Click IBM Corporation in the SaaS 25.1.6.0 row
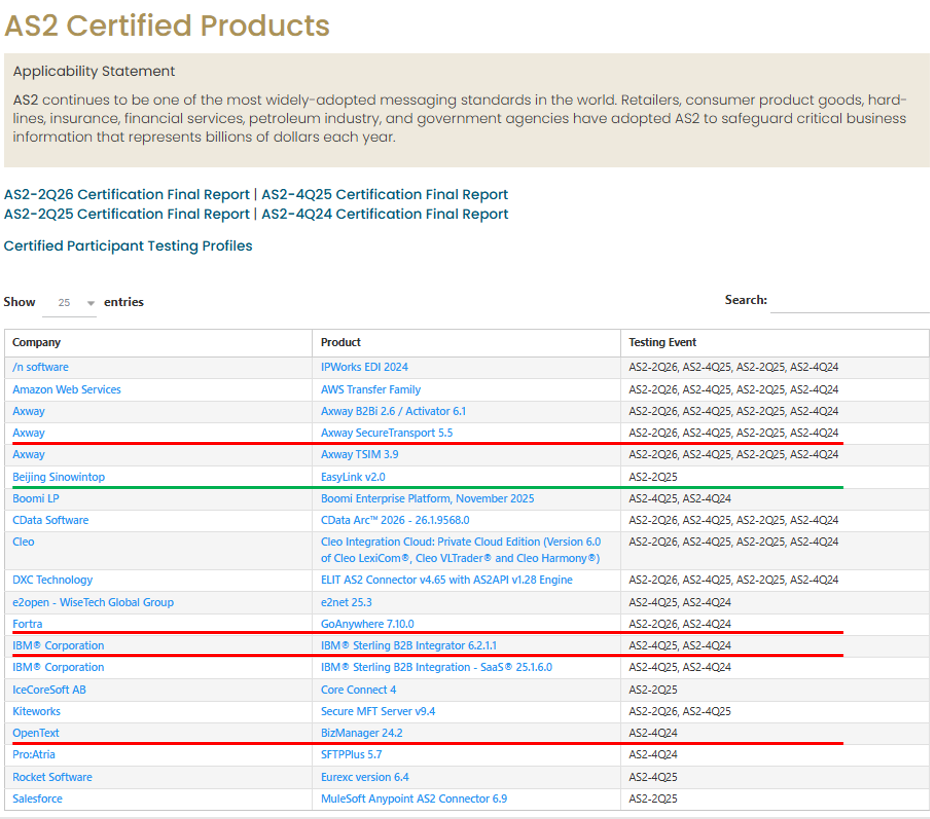The image size is (930, 819). click(x=58, y=667)
